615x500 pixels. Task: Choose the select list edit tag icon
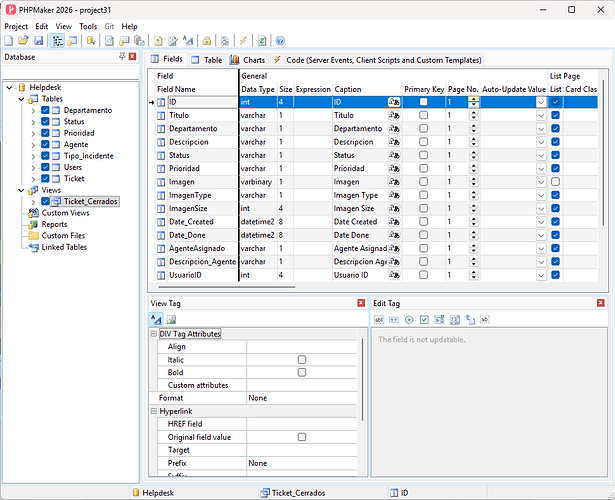[x=439, y=320]
